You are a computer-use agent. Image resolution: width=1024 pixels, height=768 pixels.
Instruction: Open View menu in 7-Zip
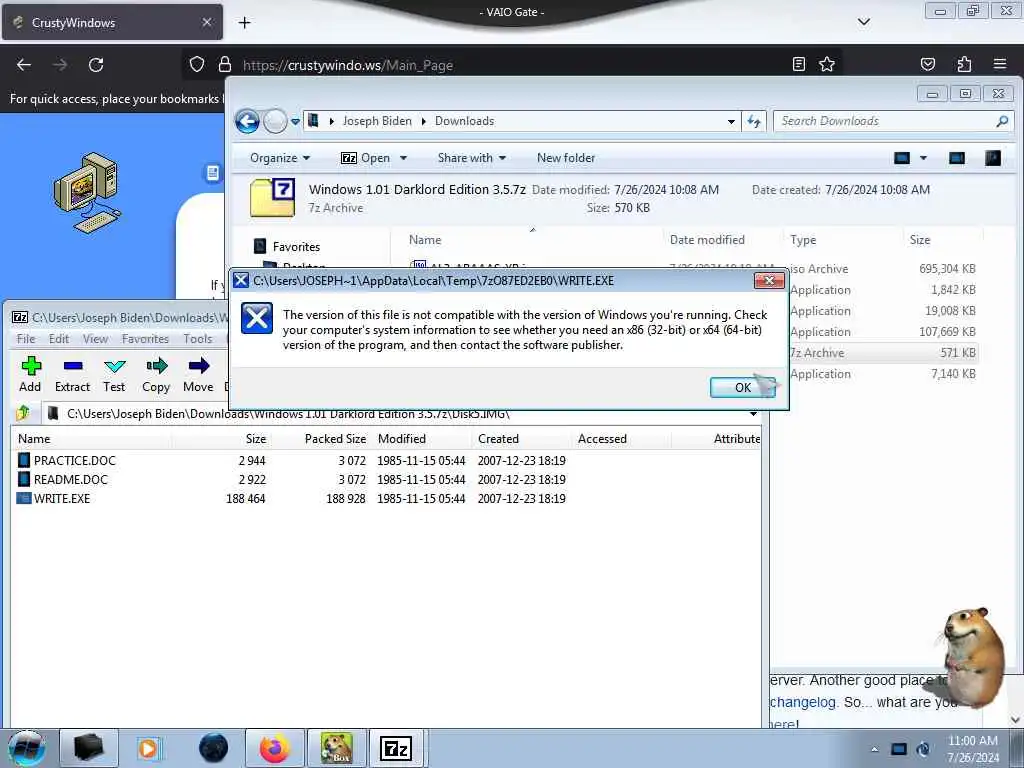pyautogui.click(x=95, y=339)
